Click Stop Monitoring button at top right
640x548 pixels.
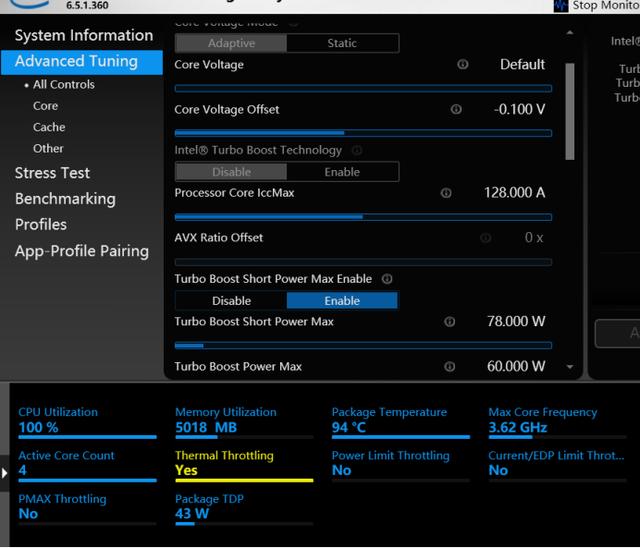point(597,6)
